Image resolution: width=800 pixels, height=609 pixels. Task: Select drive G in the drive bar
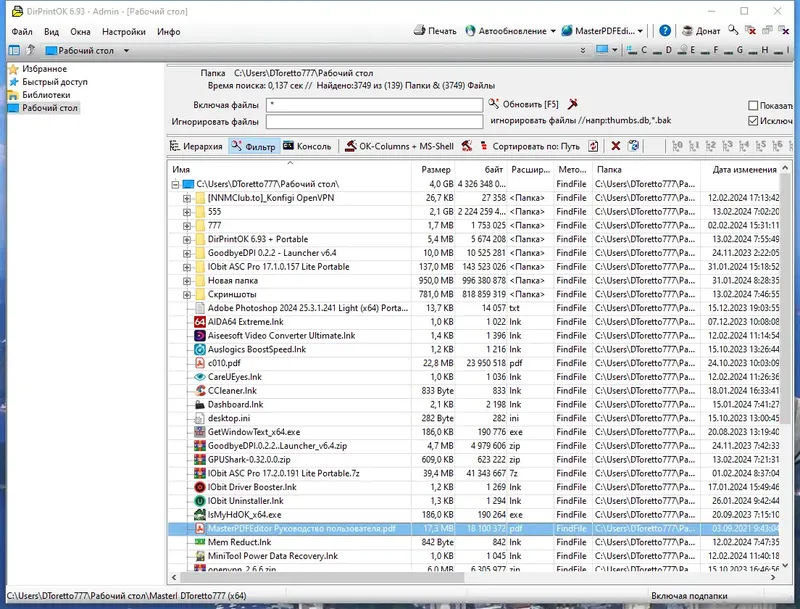(734, 50)
